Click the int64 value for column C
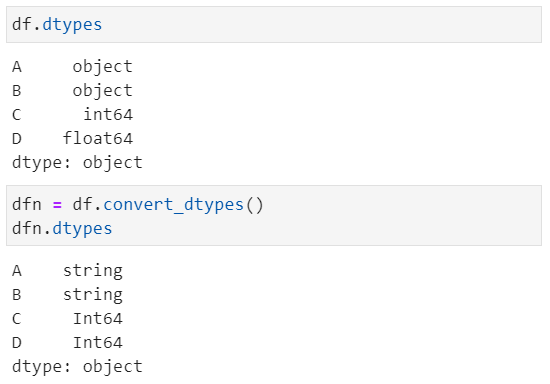 pyautogui.click(x=108, y=115)
